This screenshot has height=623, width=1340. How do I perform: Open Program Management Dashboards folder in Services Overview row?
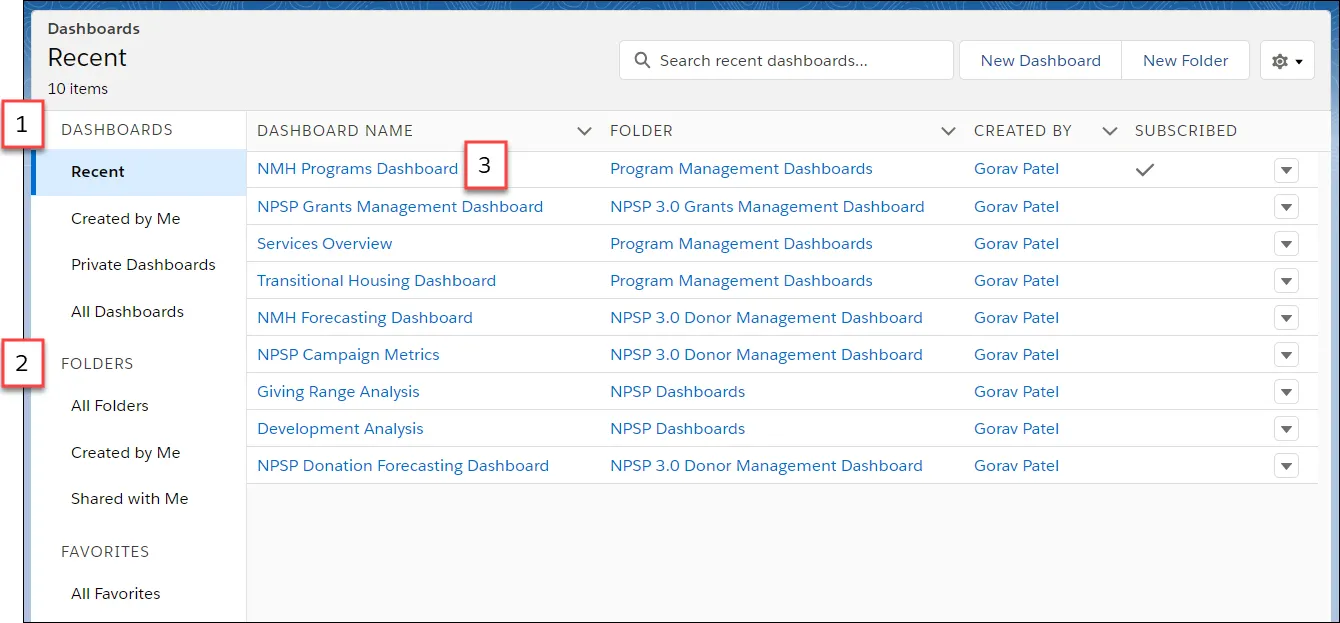(x=741, y=244)
